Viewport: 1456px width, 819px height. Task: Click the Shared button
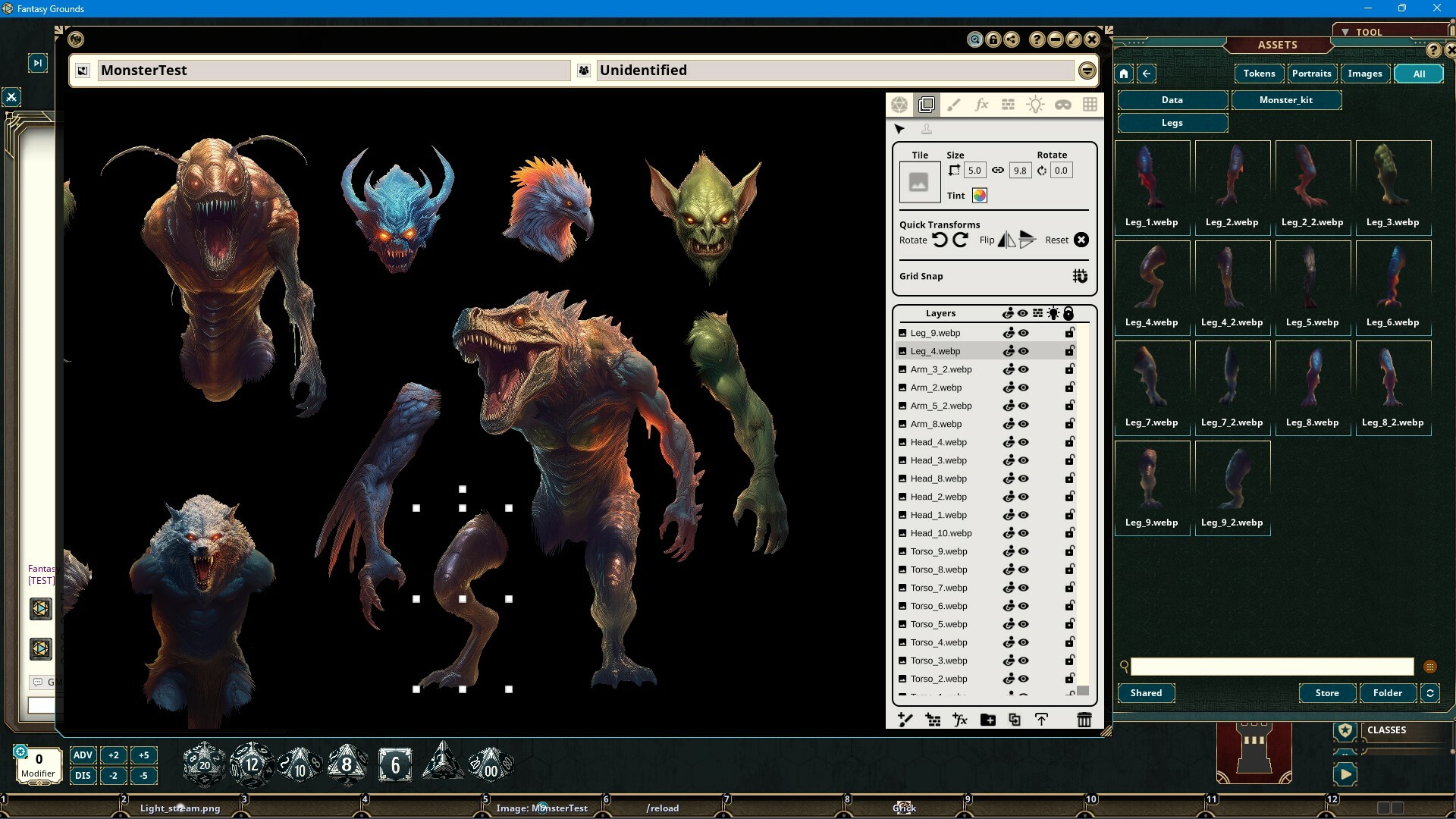click(x=1145, y=692)
